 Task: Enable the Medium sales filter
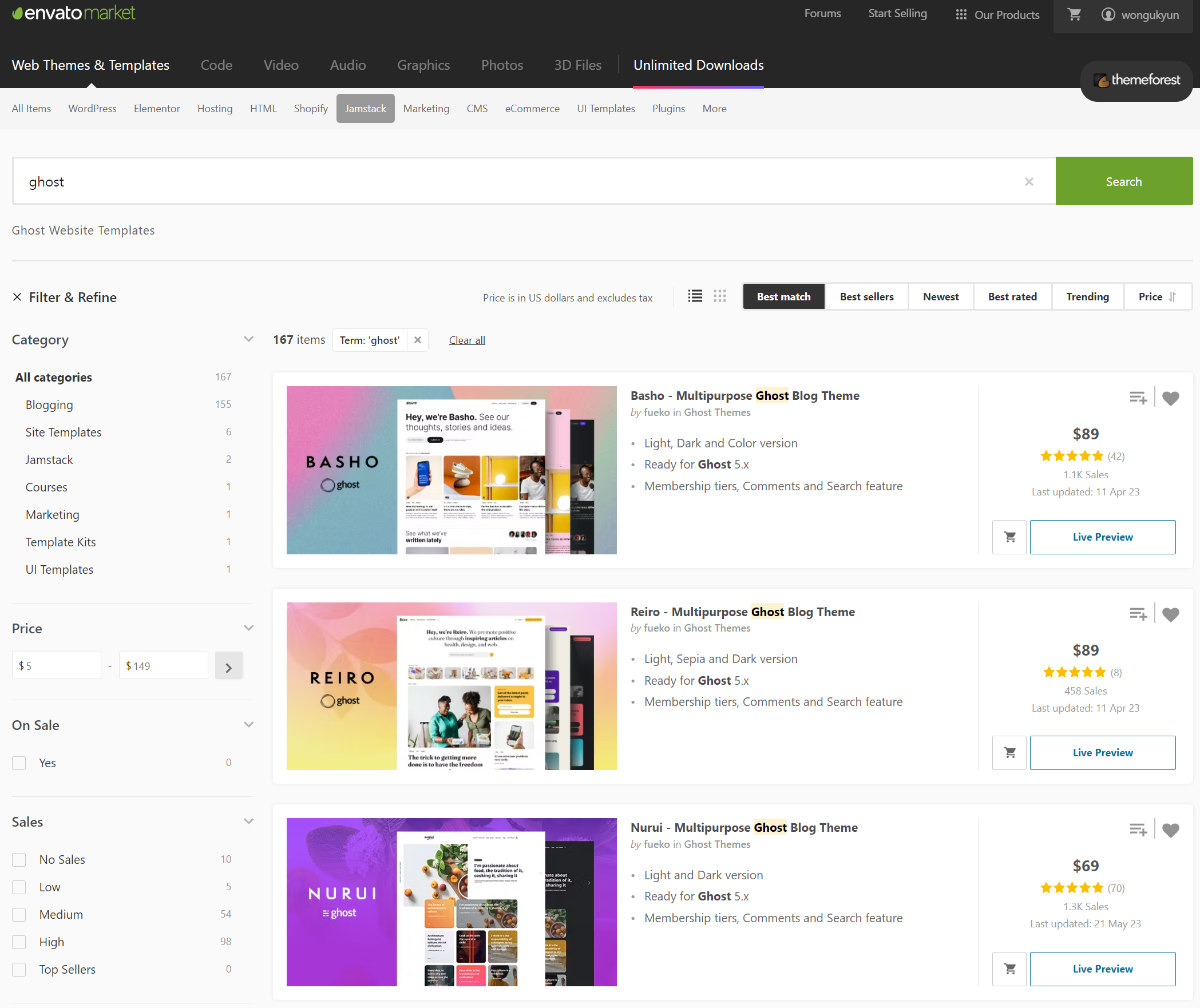click(19, 914)
